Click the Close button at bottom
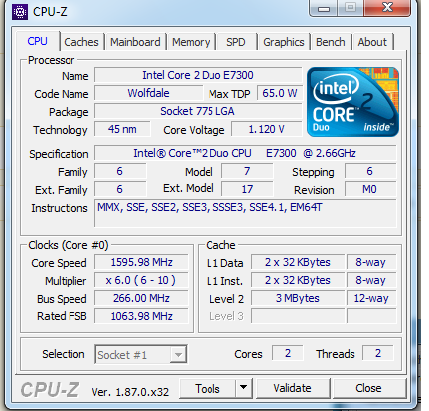 [368, 388]
